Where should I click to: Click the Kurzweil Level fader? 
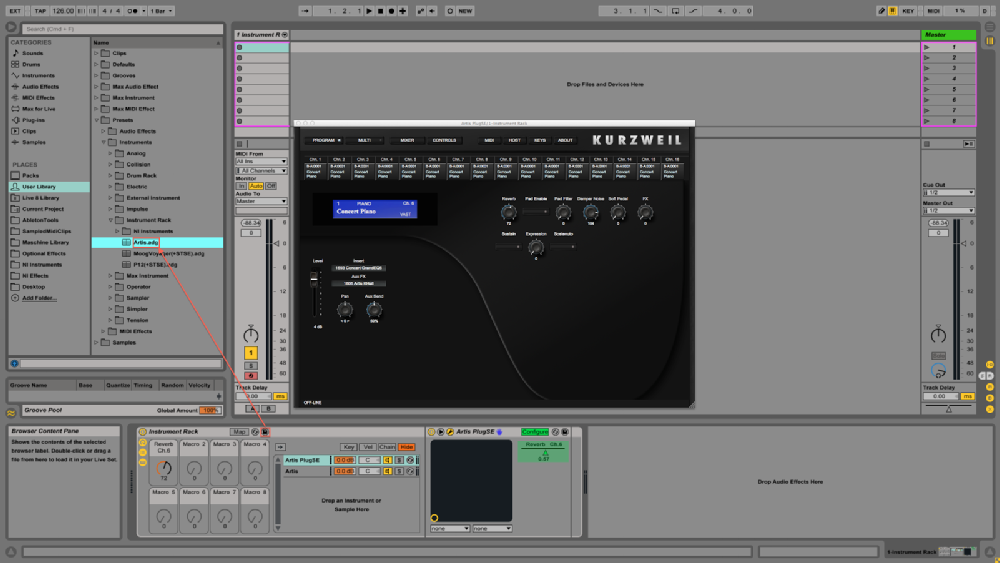point(314,279)
